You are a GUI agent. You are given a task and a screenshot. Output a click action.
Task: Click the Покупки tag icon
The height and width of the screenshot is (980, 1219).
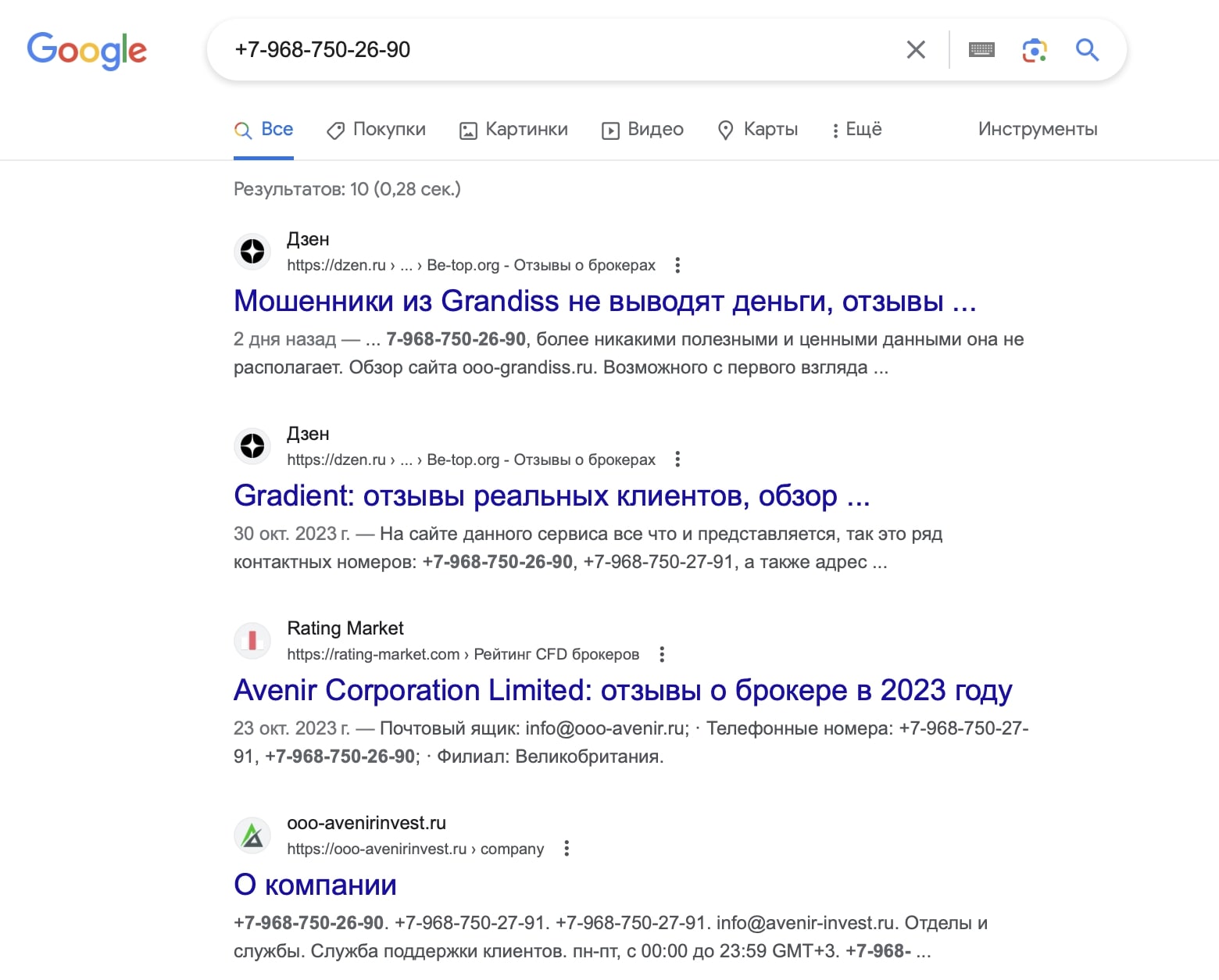pyautogui.click(x=336, y=131)
